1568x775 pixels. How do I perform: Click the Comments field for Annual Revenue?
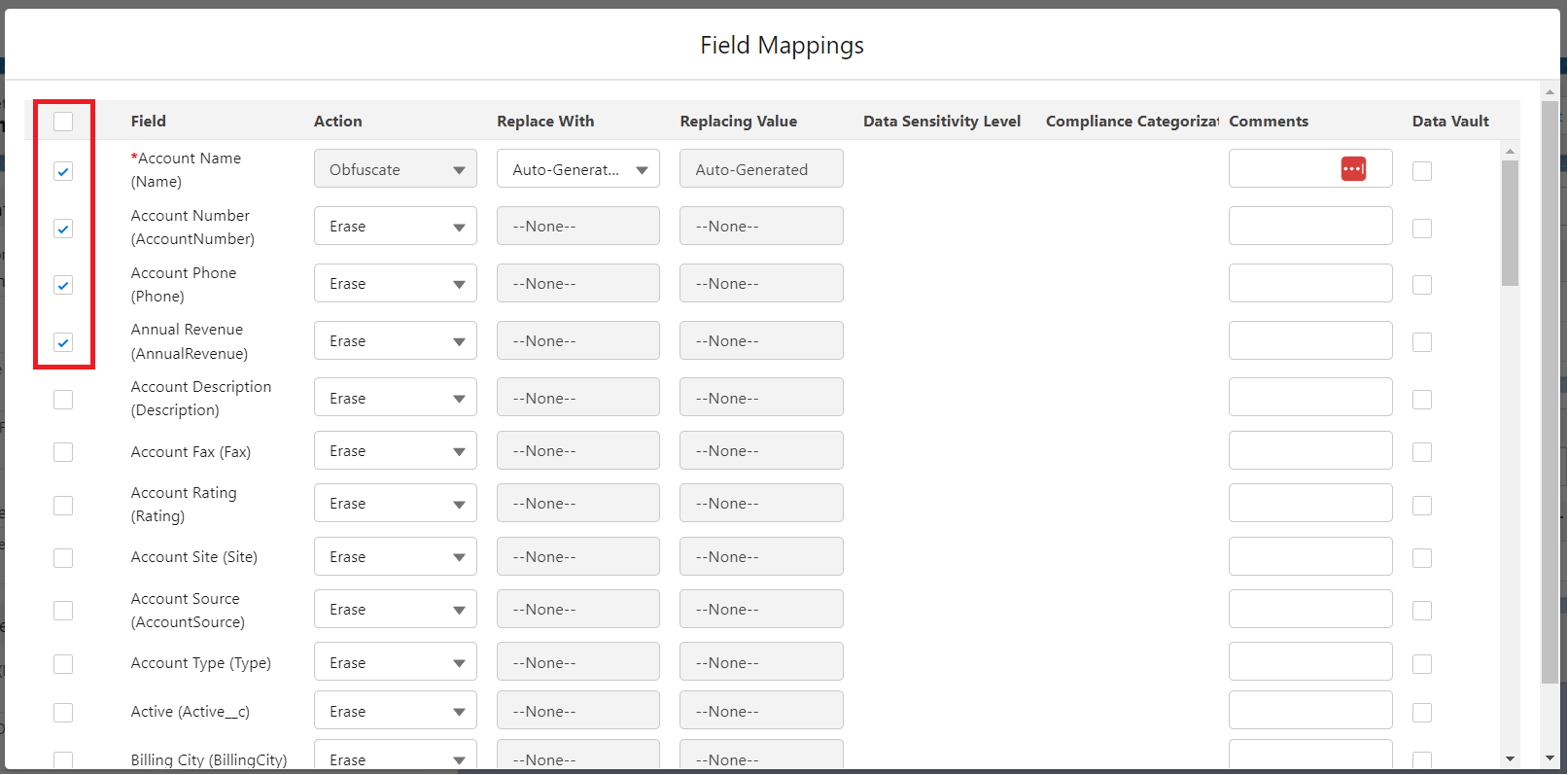tap(1309, 341)
